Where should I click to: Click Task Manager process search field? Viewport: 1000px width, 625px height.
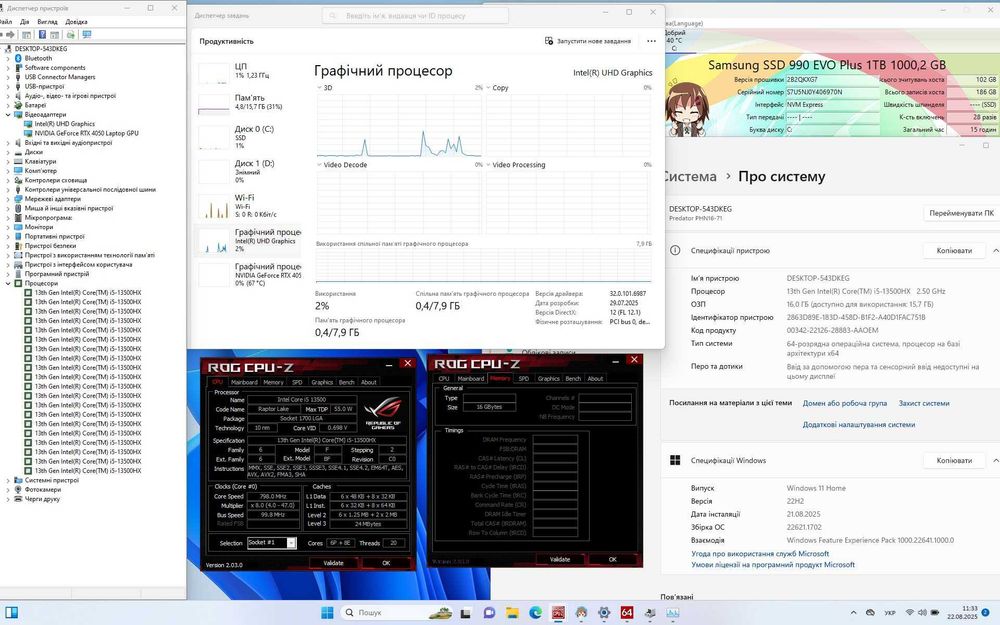pyautogui.click(x=415, y=15)
